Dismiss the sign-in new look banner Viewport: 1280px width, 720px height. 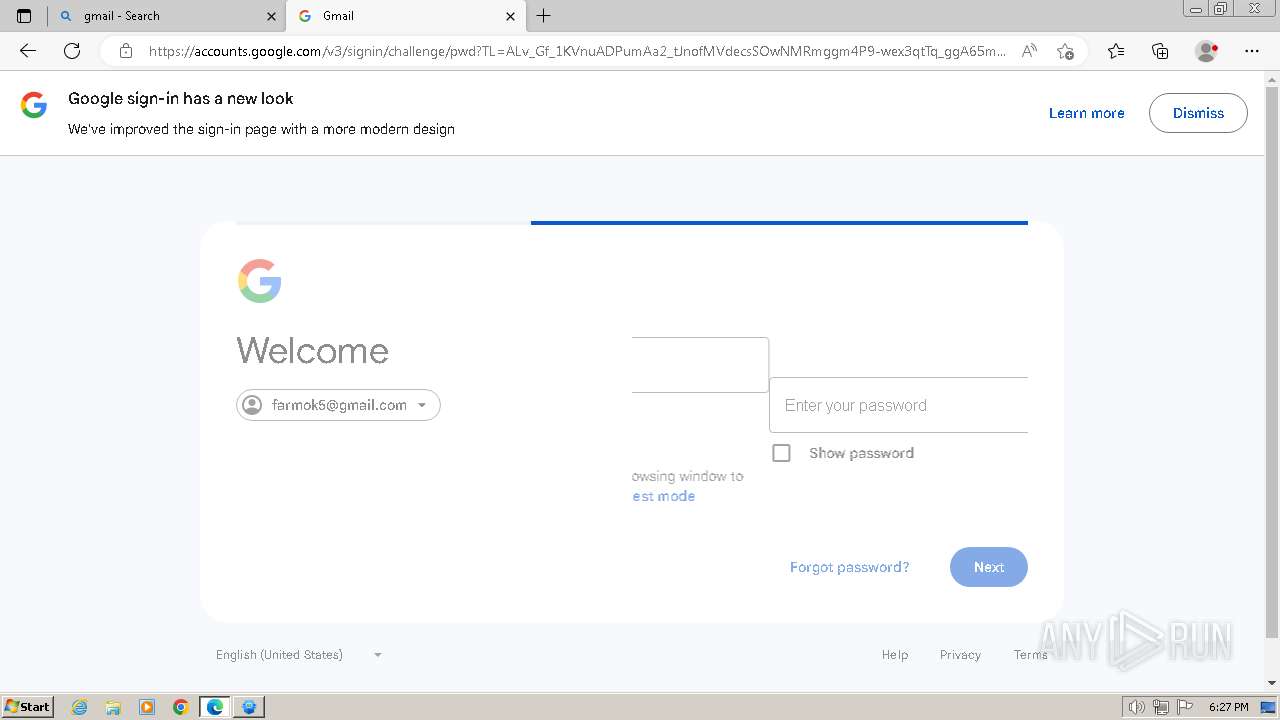point(1198,113)
